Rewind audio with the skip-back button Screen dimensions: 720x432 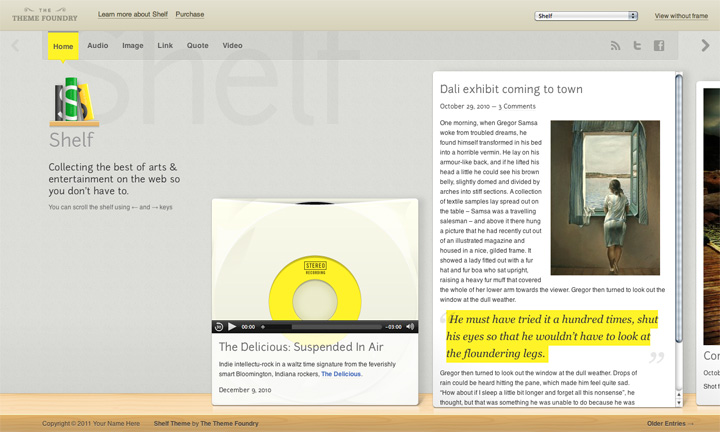click(219, 326)
